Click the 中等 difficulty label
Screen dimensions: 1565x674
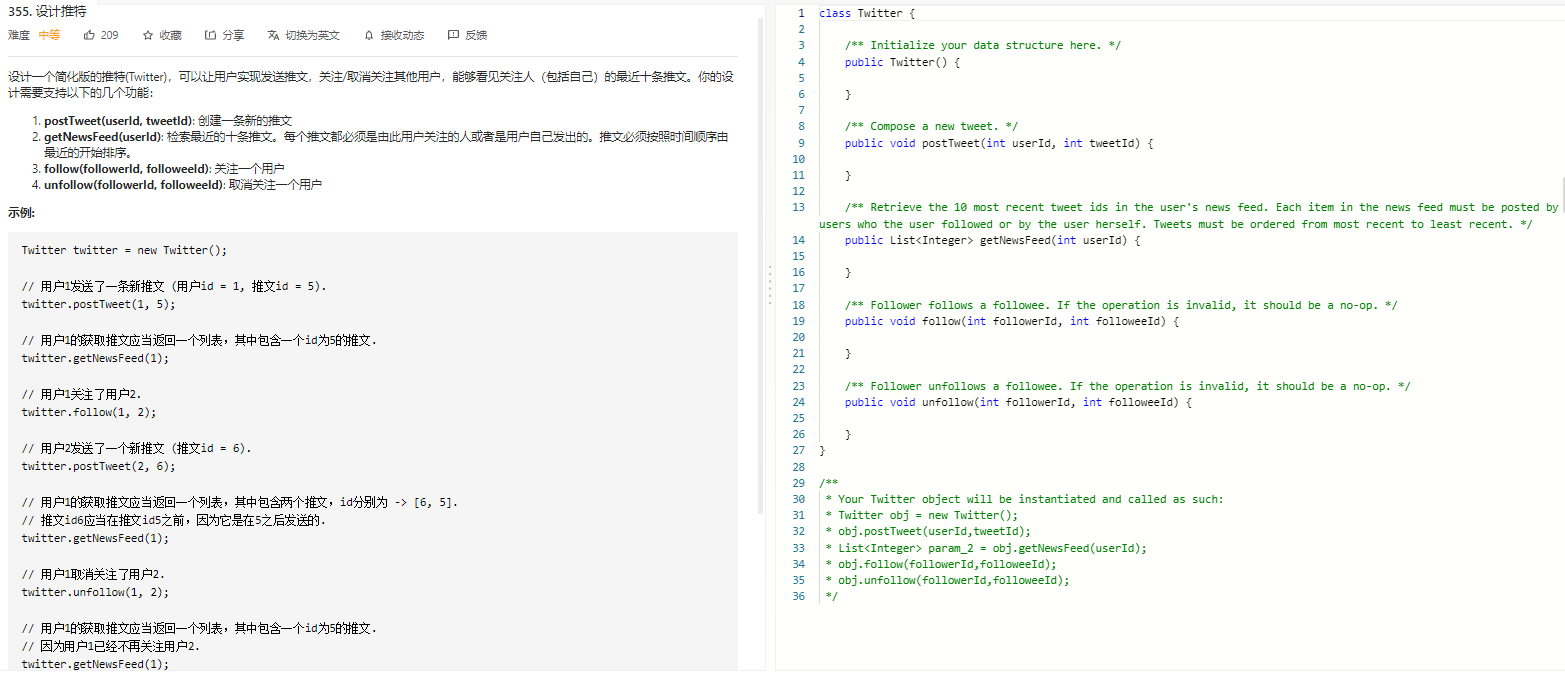point(49,35)
